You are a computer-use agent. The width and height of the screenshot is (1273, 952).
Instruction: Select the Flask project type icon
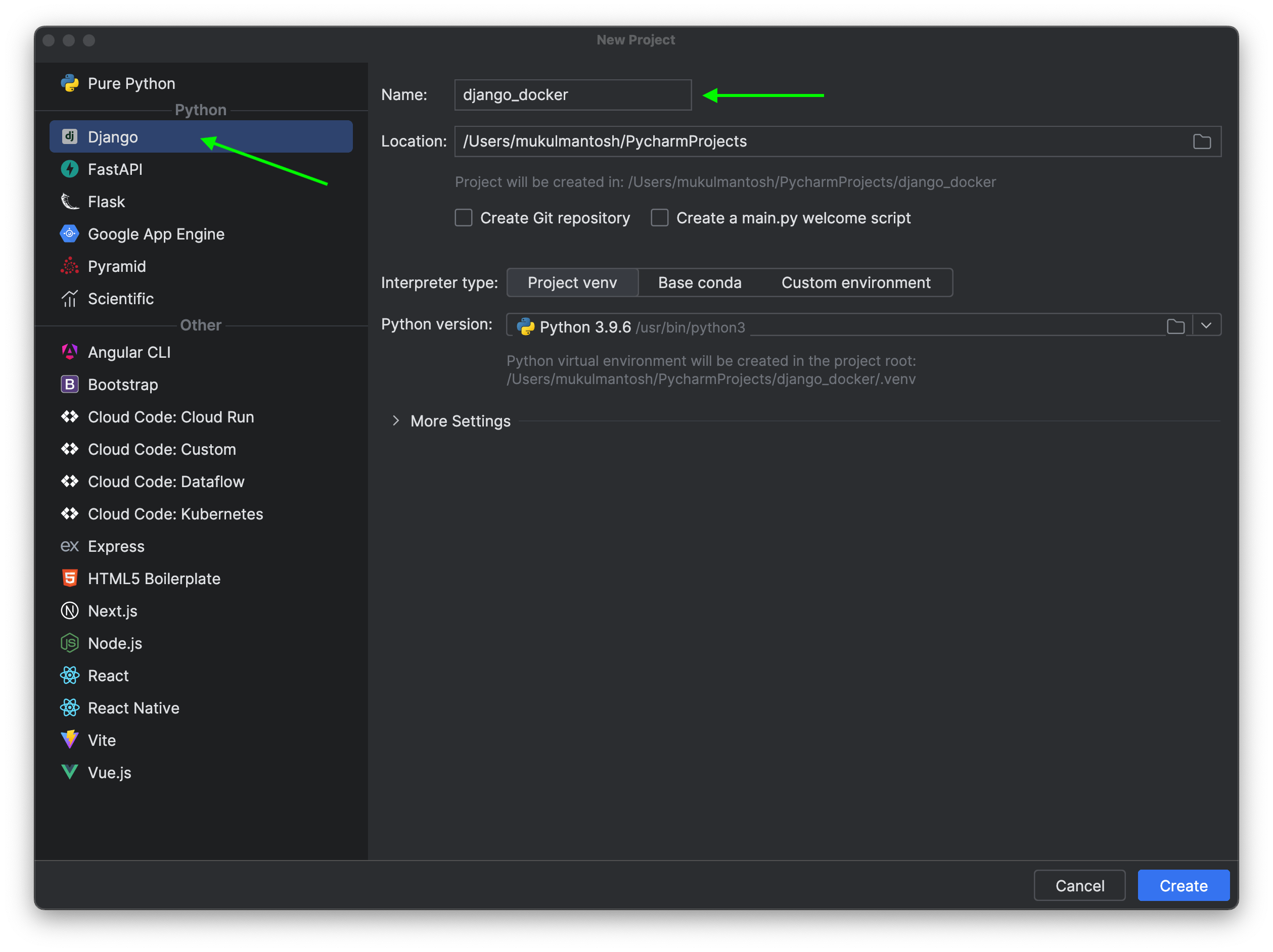[70, 202]
